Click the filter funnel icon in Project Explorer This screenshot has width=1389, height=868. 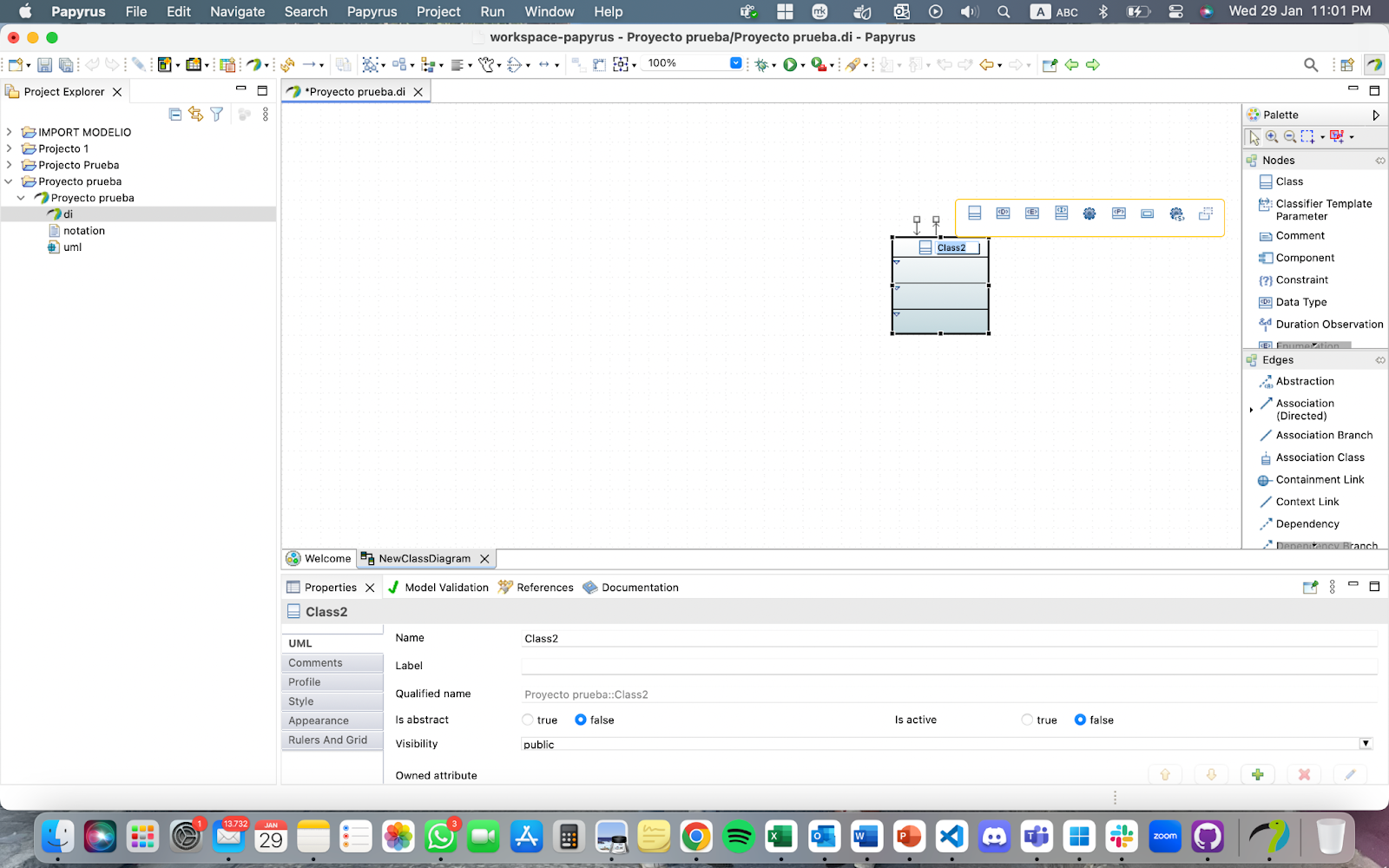[x=217, y=115]
